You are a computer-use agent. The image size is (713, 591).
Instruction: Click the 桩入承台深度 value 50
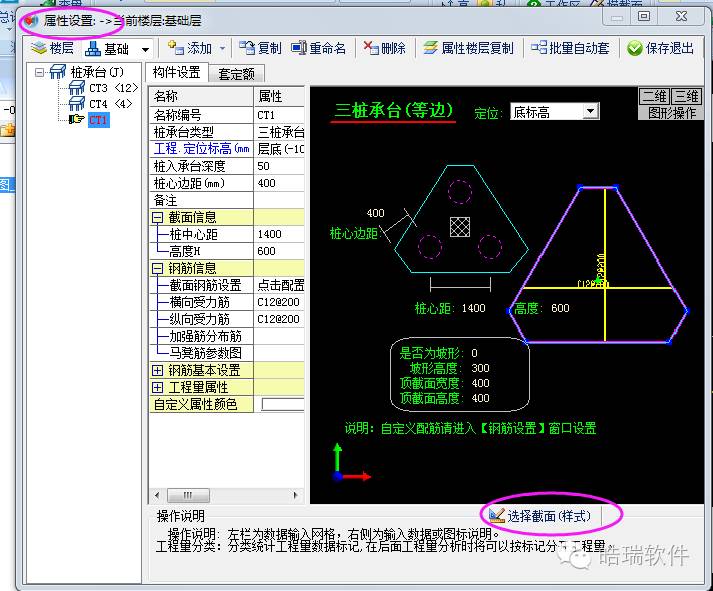pyautogui.click(x=279, y=166)
